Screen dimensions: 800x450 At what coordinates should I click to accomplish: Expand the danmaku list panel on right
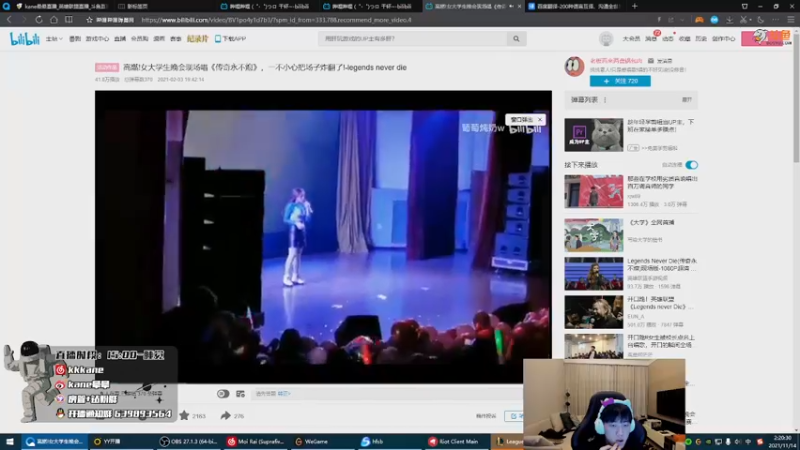pos(686,100)
